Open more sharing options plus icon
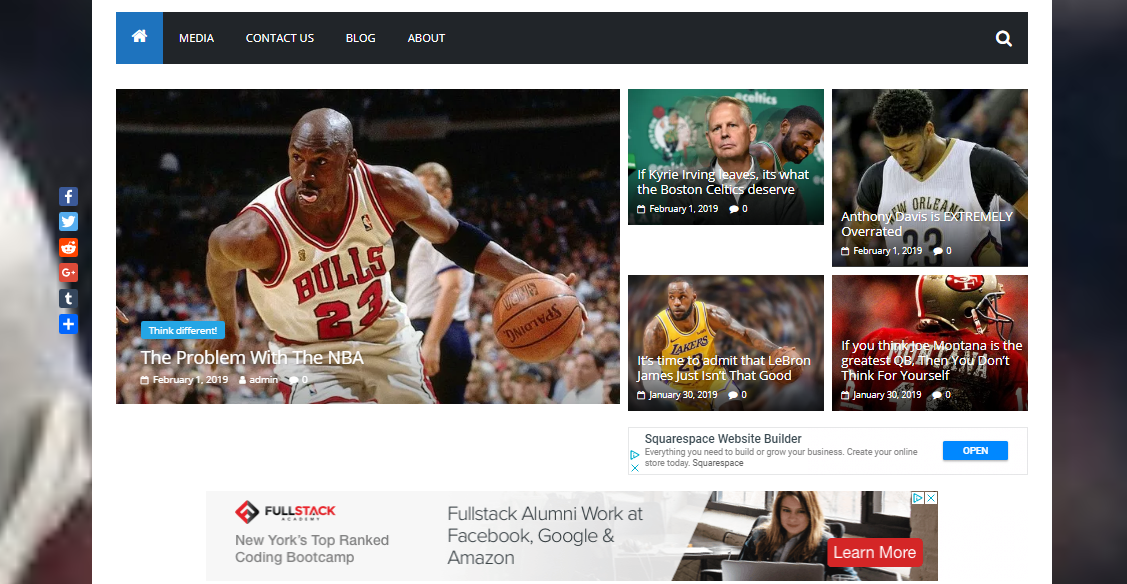The image size is (1127, 584). [x=68, y=324]
